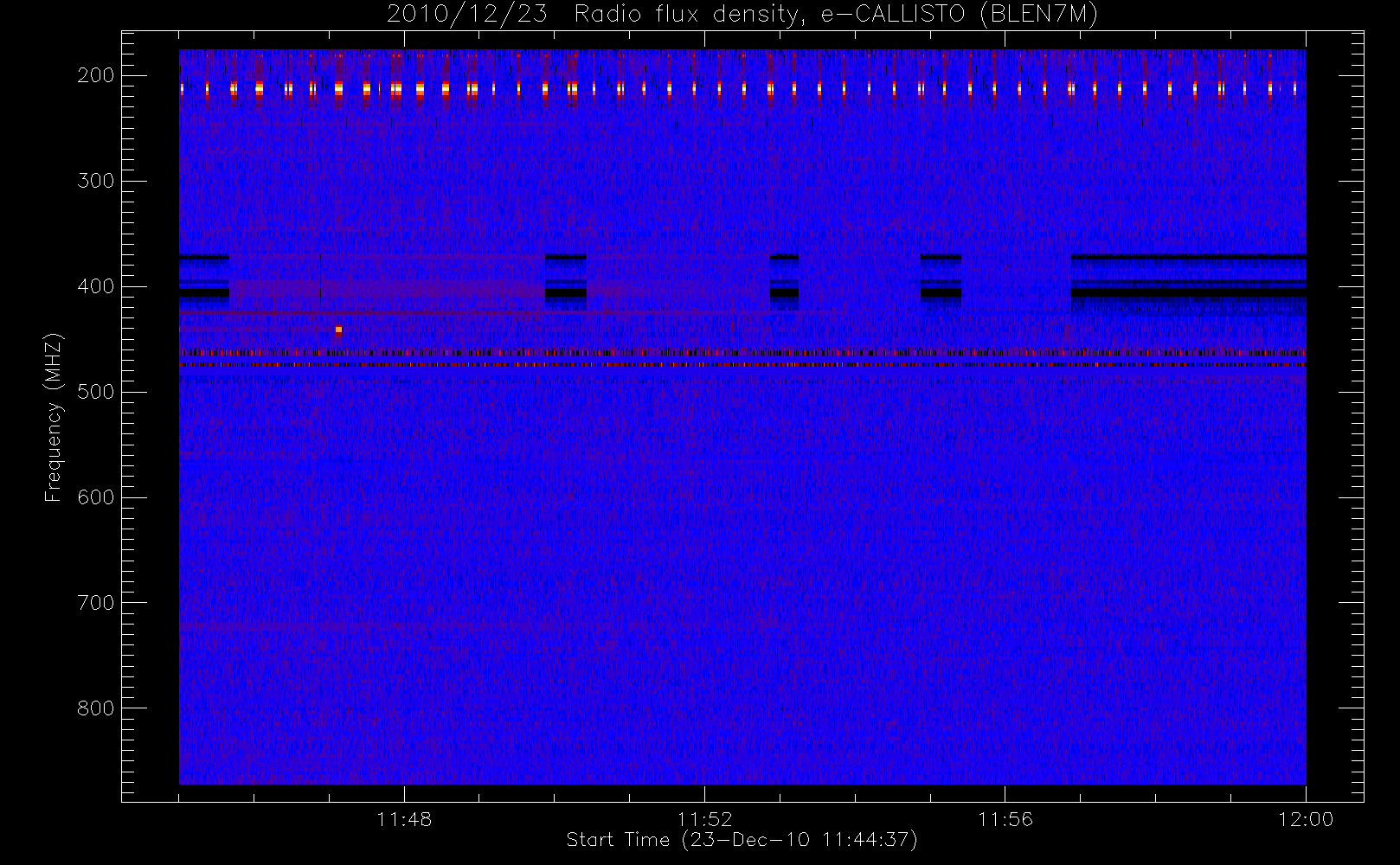This screenshot has height=865, width=1400.
Task: Click the 11:56 time tick label
Action: click(x=1005, y=819)
